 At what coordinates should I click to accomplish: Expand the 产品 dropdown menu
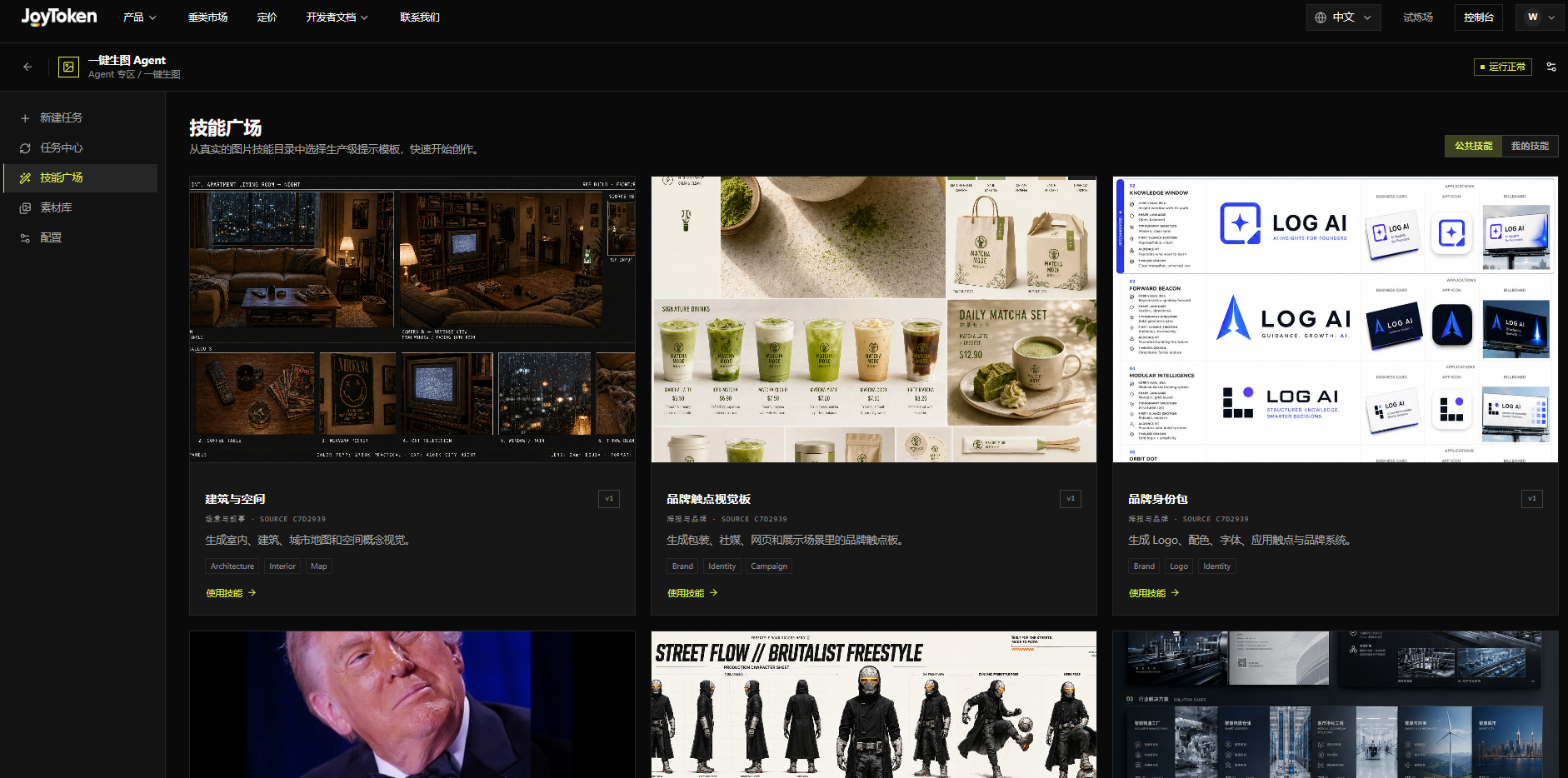(x=139, y=17)
